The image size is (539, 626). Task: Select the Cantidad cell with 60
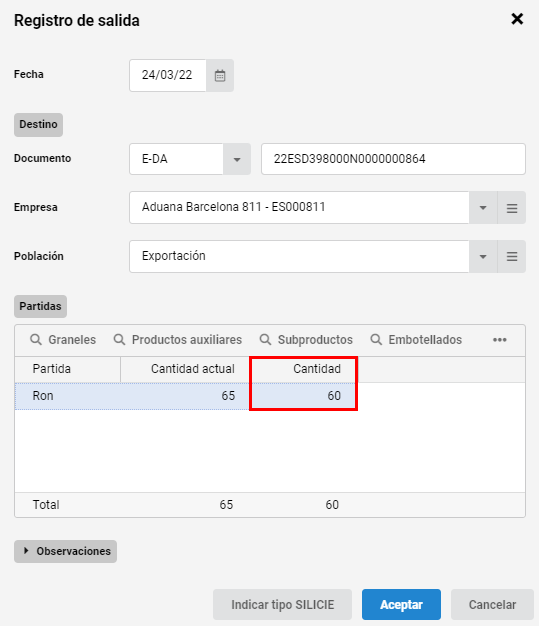tap(303, 396)
